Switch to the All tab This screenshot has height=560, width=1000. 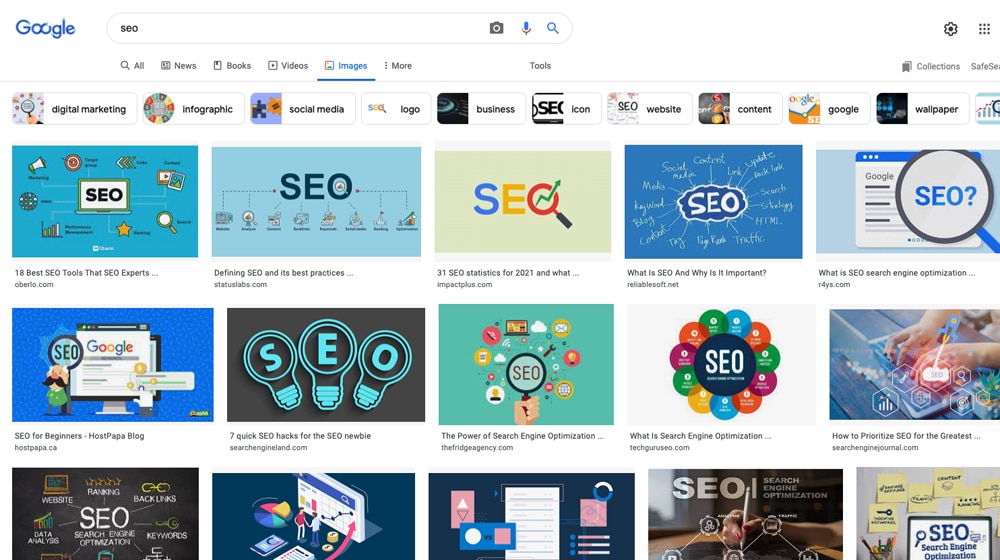coord(133,66)
